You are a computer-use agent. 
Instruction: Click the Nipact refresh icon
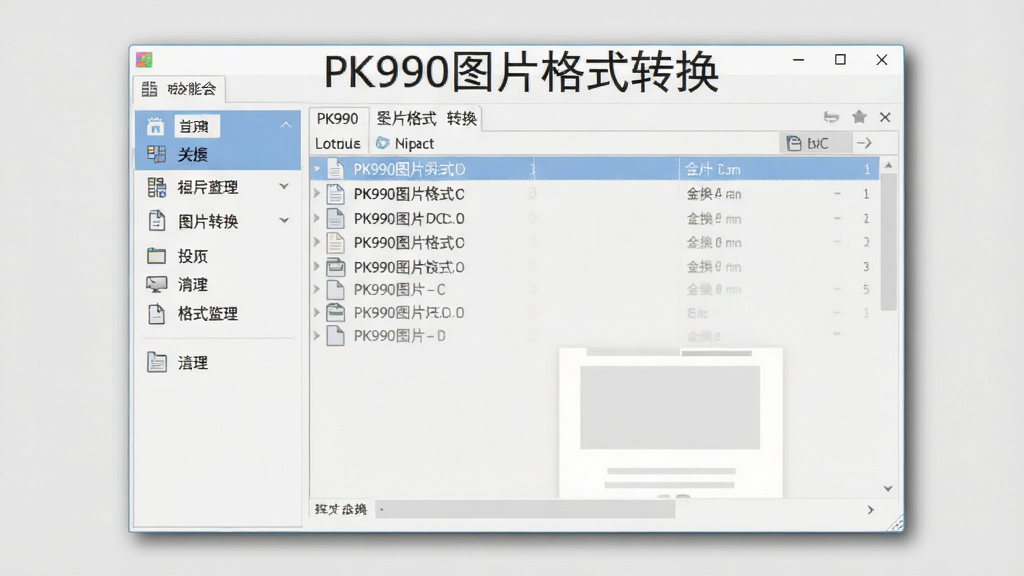382,143
